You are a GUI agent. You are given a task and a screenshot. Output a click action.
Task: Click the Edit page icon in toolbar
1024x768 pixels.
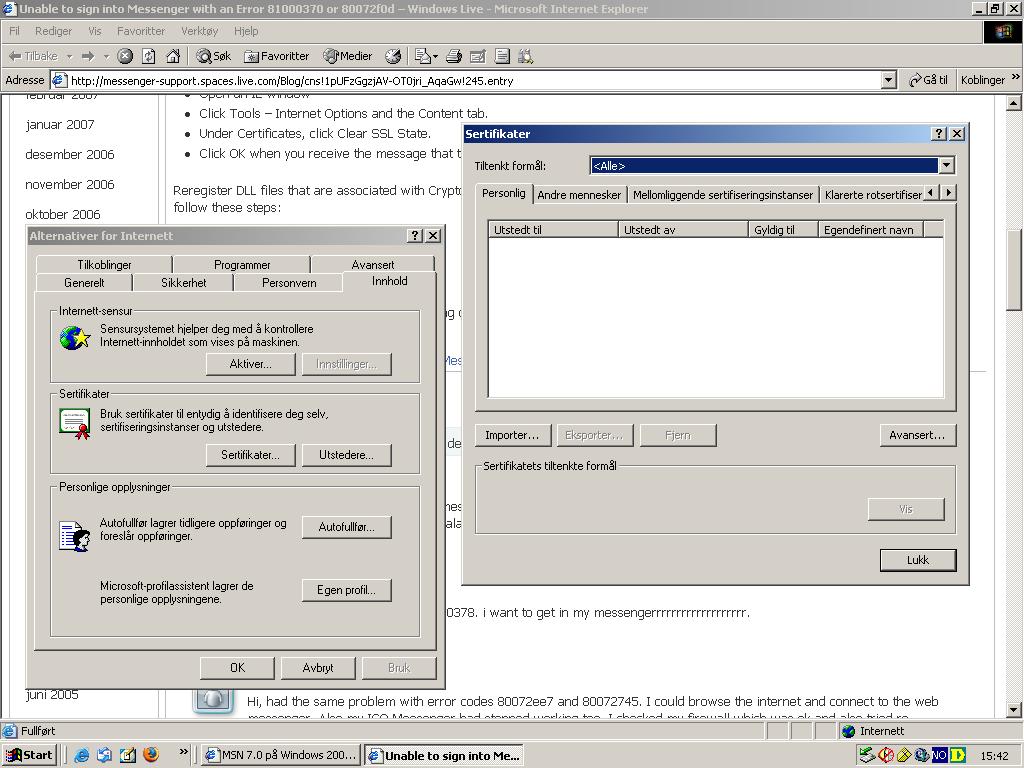(x=478, y=56)
